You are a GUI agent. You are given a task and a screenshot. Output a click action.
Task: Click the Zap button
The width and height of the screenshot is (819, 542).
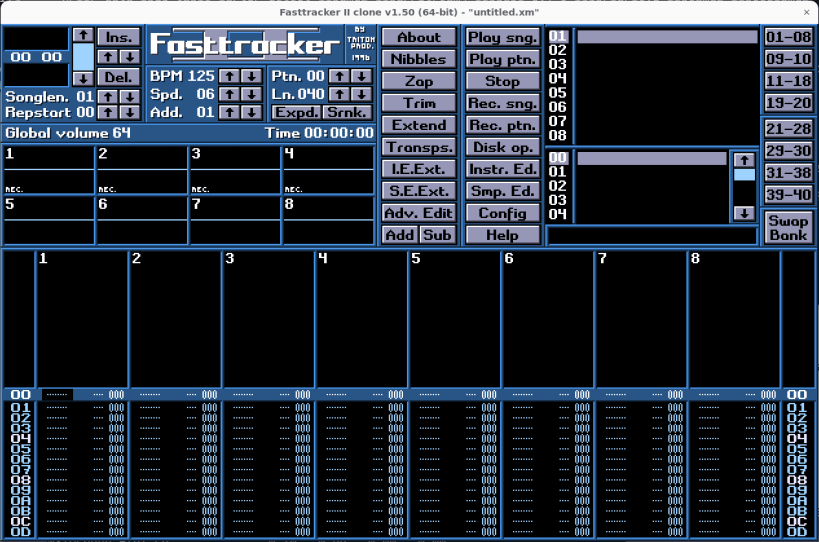click(419, 81)
